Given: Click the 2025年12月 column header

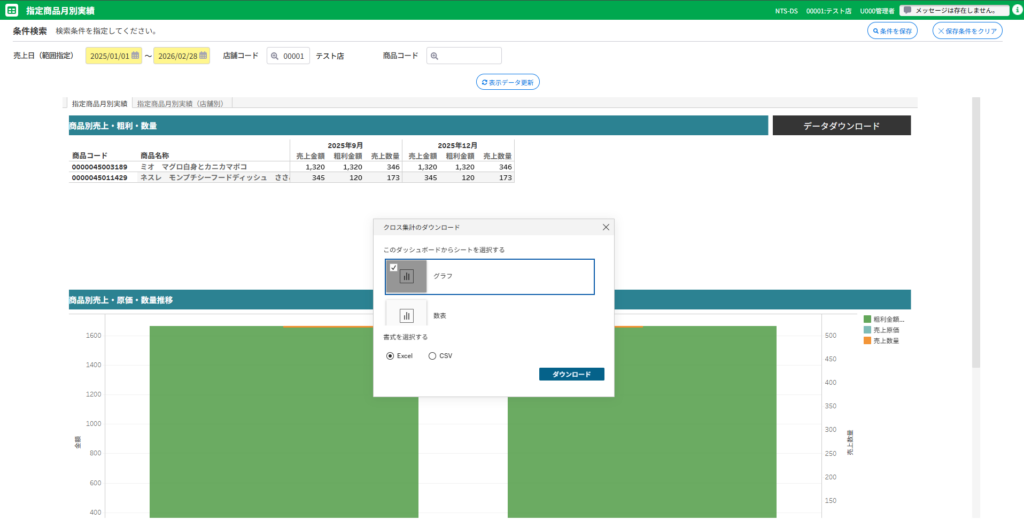Looking at the screenshot, I should coord(458,145).
